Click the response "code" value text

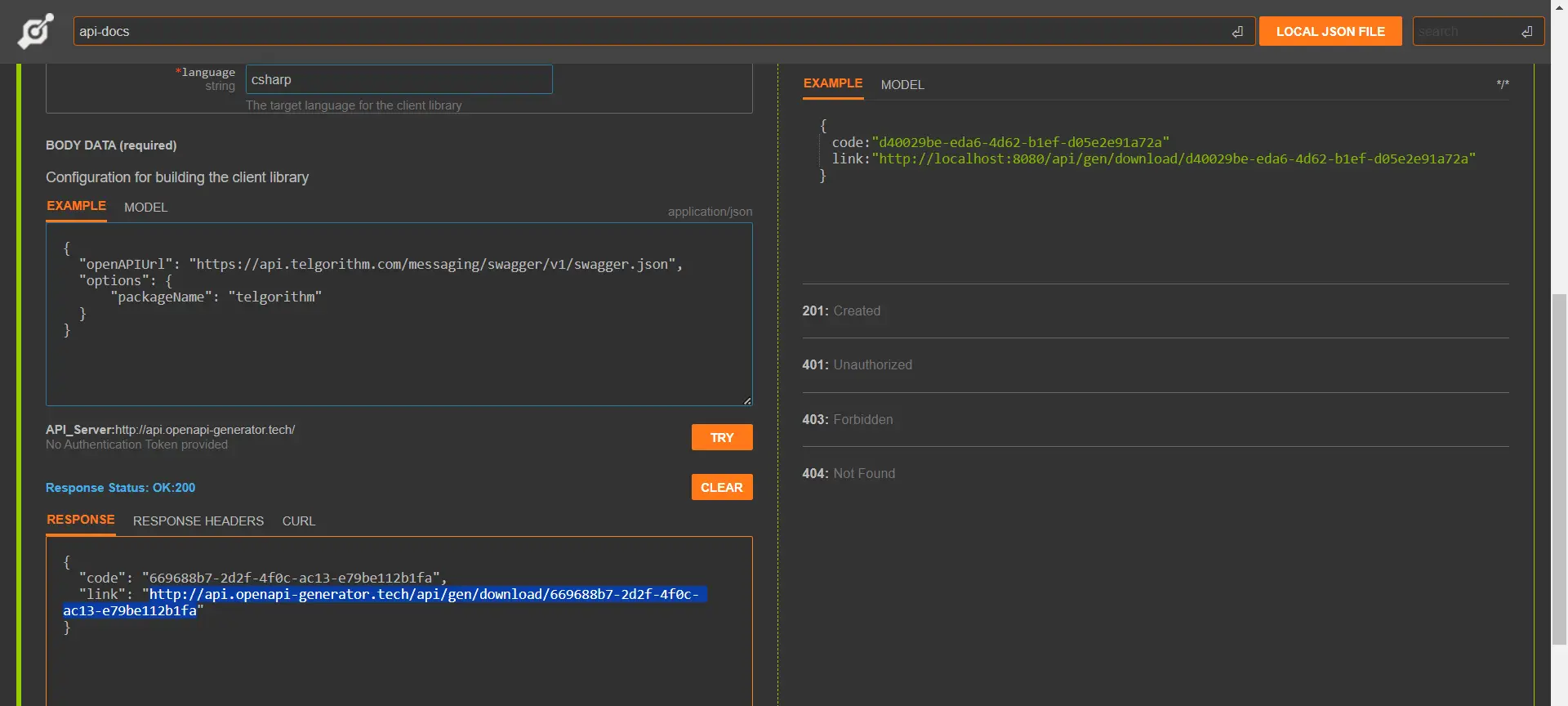pos(294,578)
